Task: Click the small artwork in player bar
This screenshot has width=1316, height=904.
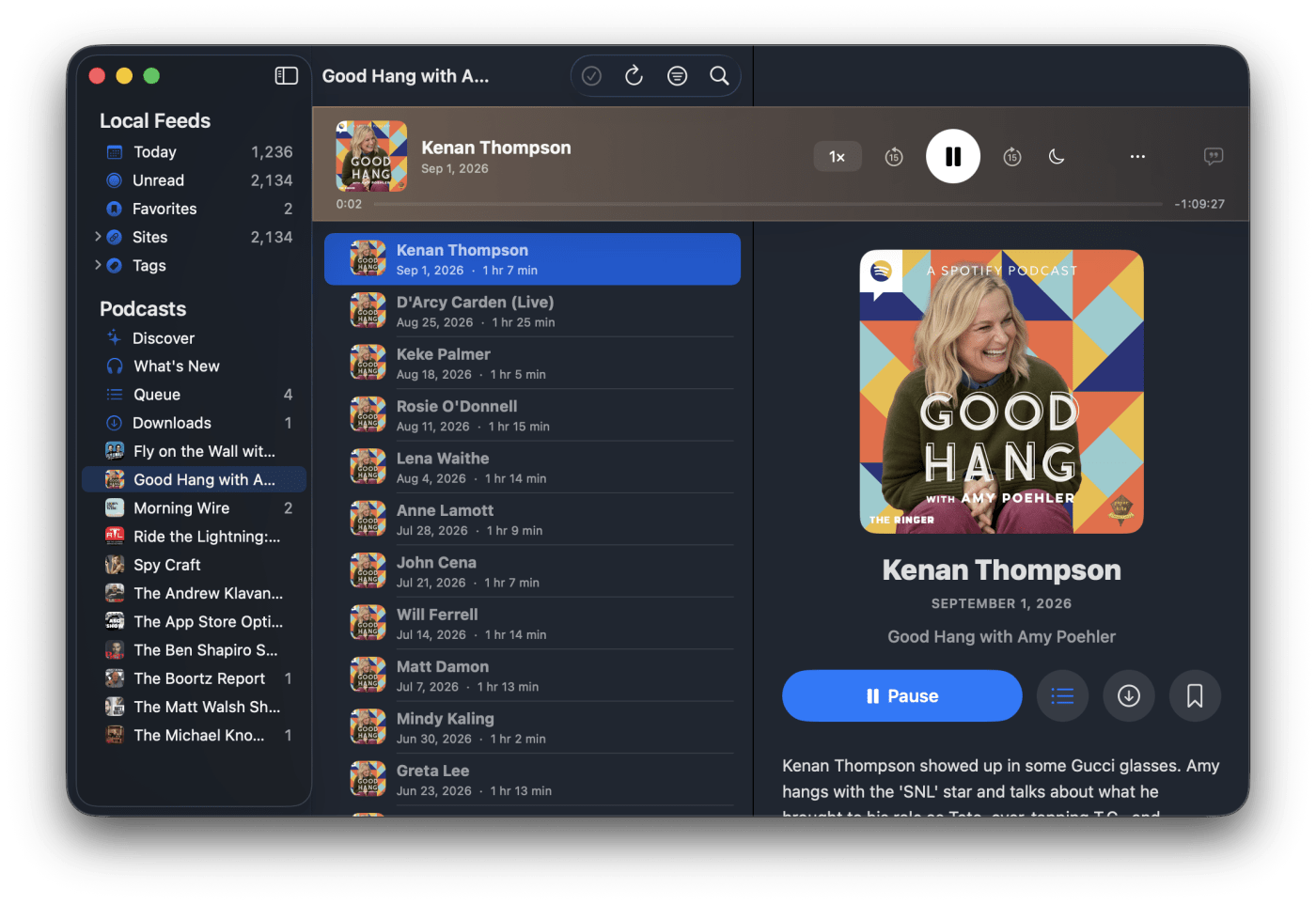Action: 371,156
